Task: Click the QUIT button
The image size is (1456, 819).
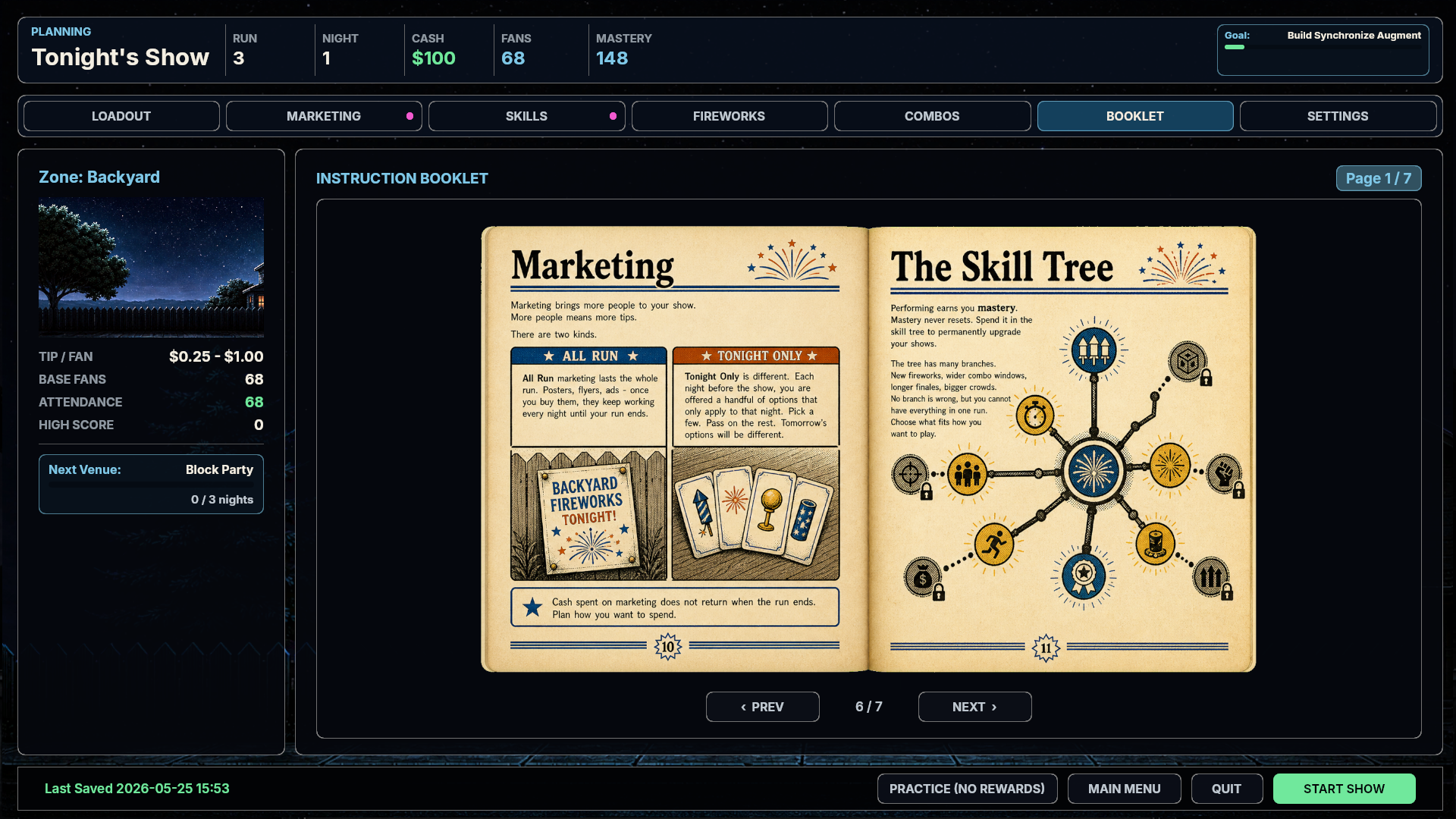Action: point(1226,789)
